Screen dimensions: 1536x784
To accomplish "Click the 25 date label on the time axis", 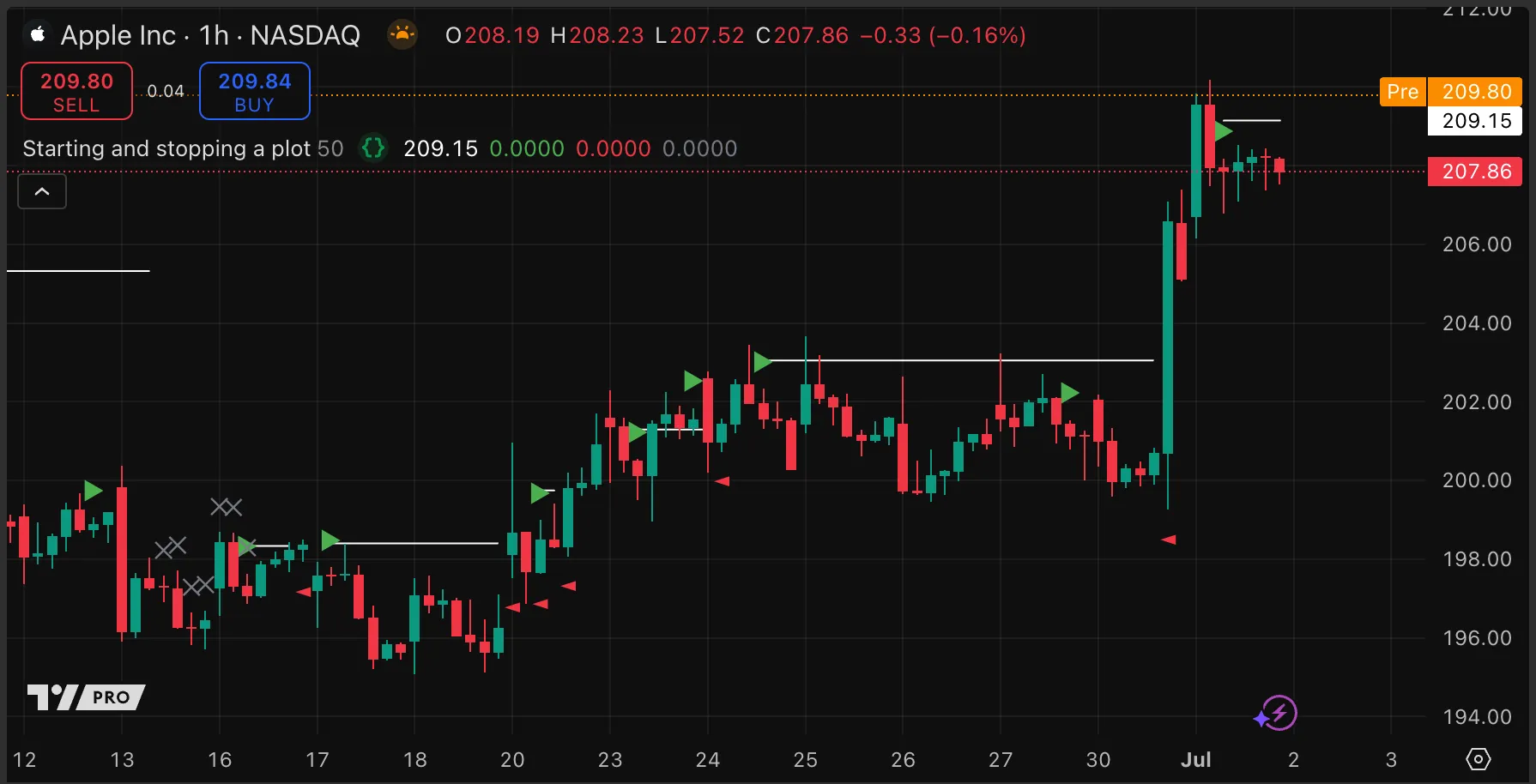I will click(805, 759).
